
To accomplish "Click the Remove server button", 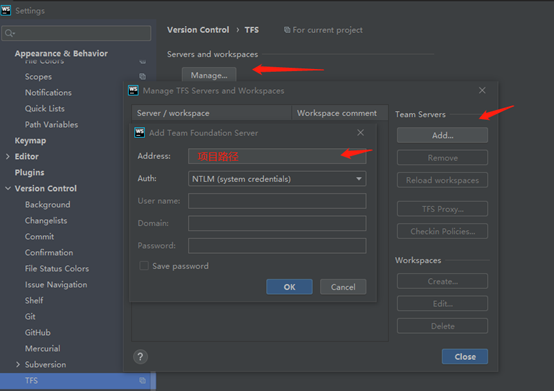I will (x=442, y=158).
